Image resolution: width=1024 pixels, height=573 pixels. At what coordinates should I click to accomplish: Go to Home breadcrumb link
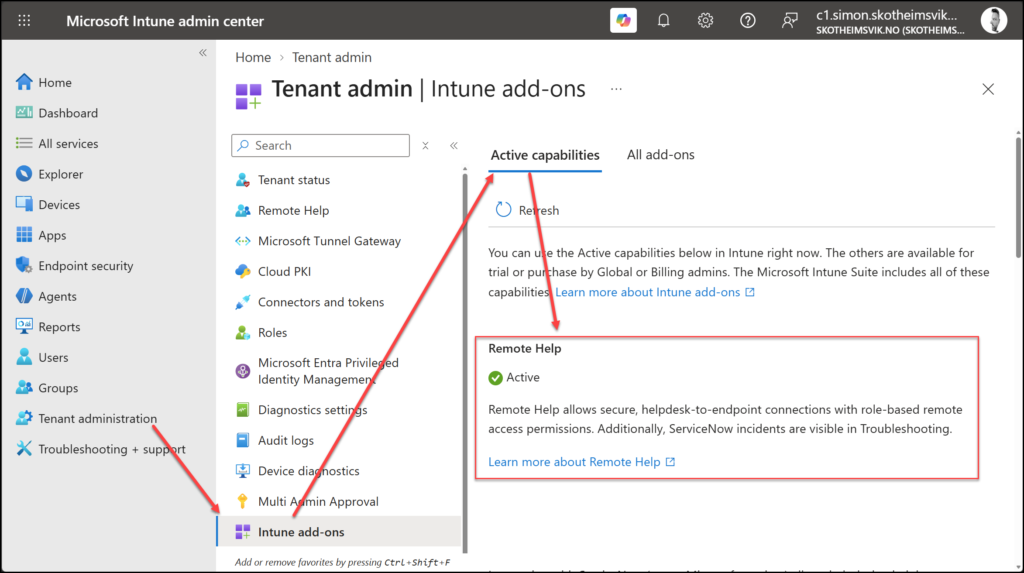(253, 57)
